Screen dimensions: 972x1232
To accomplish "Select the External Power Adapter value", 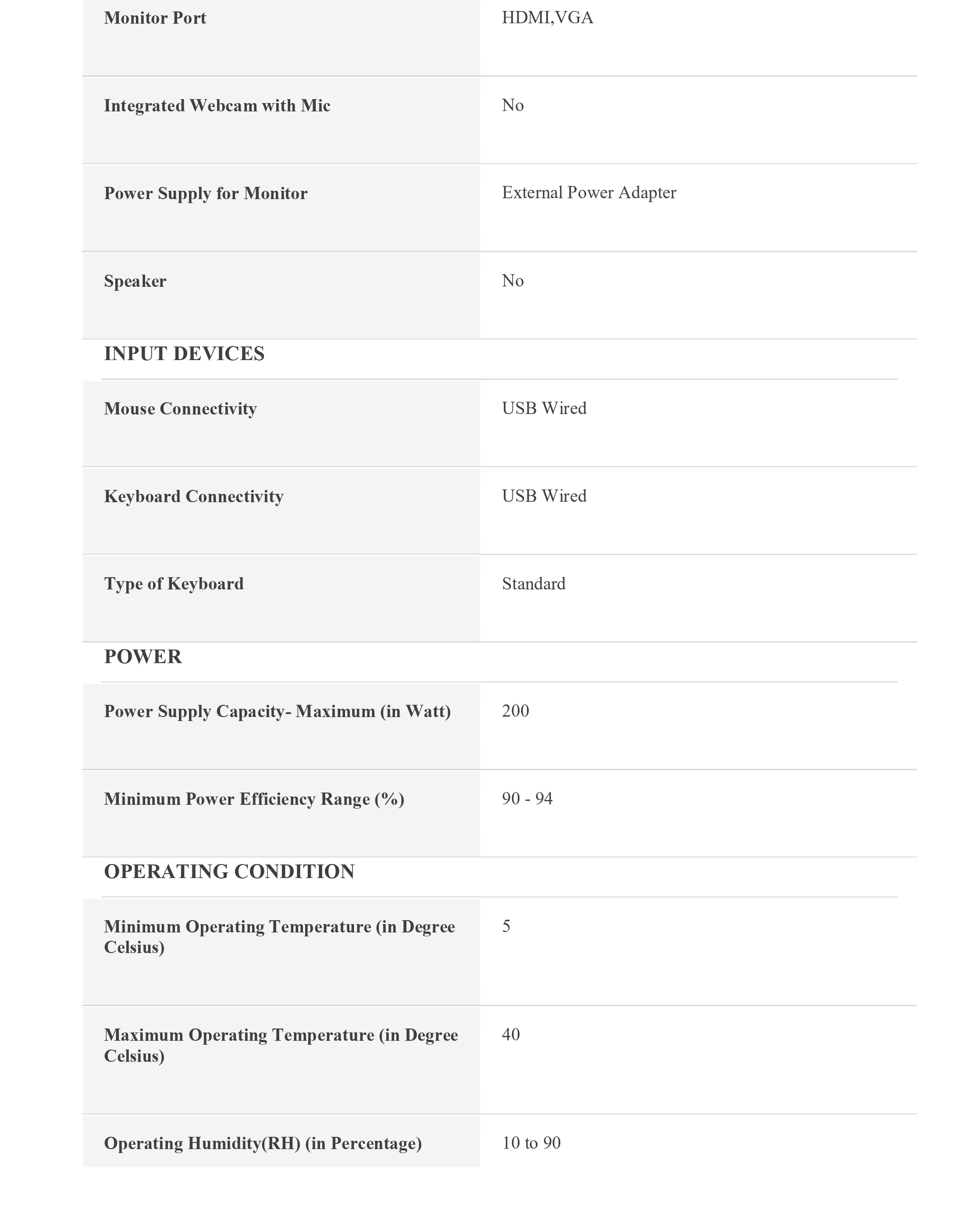I will point(589,193).
